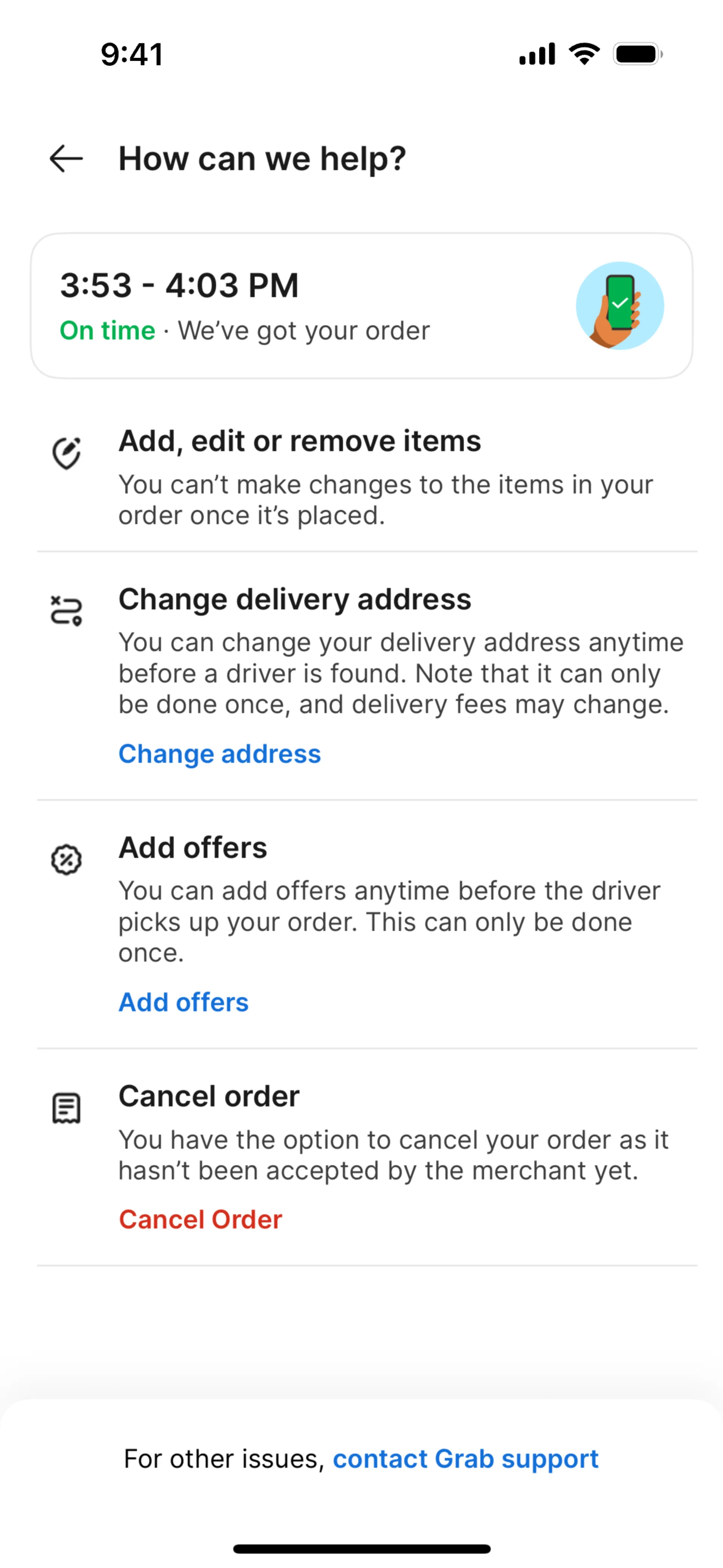The height and width of the screenshot is (1568, 723).
Task: Tap the Cancel order section heading
Action: (x=209, y=1096)
